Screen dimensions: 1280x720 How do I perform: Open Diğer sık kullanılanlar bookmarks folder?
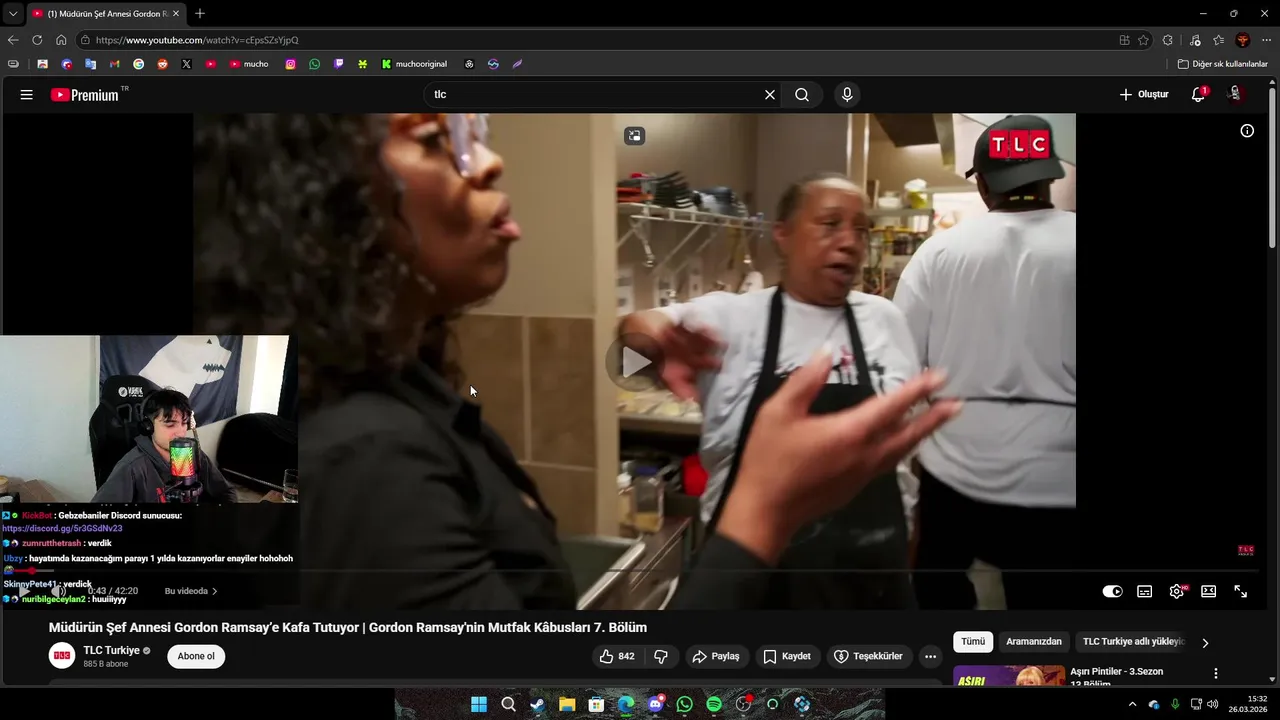tap(1222, 64)
